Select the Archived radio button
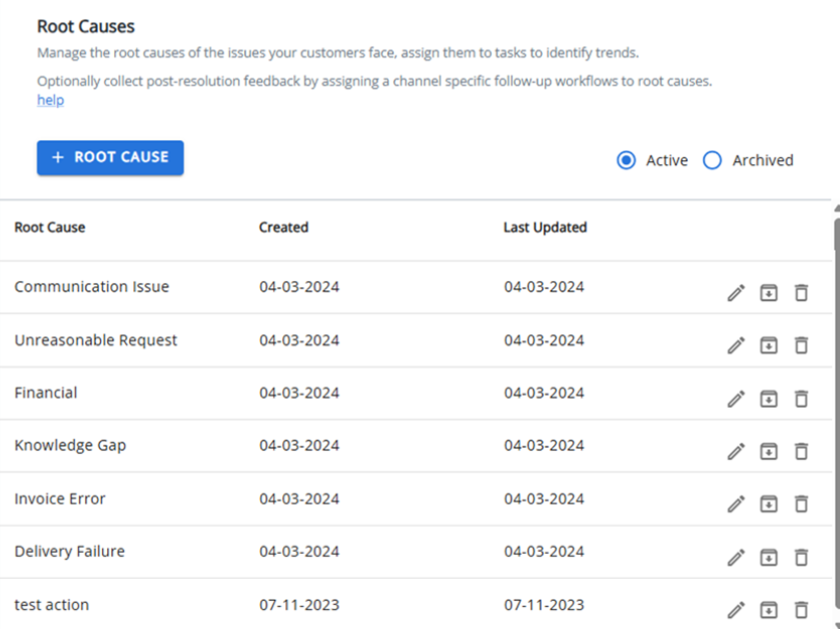Image resolution: width=840 pixels, height=629 pixels. tap(712, 160)
